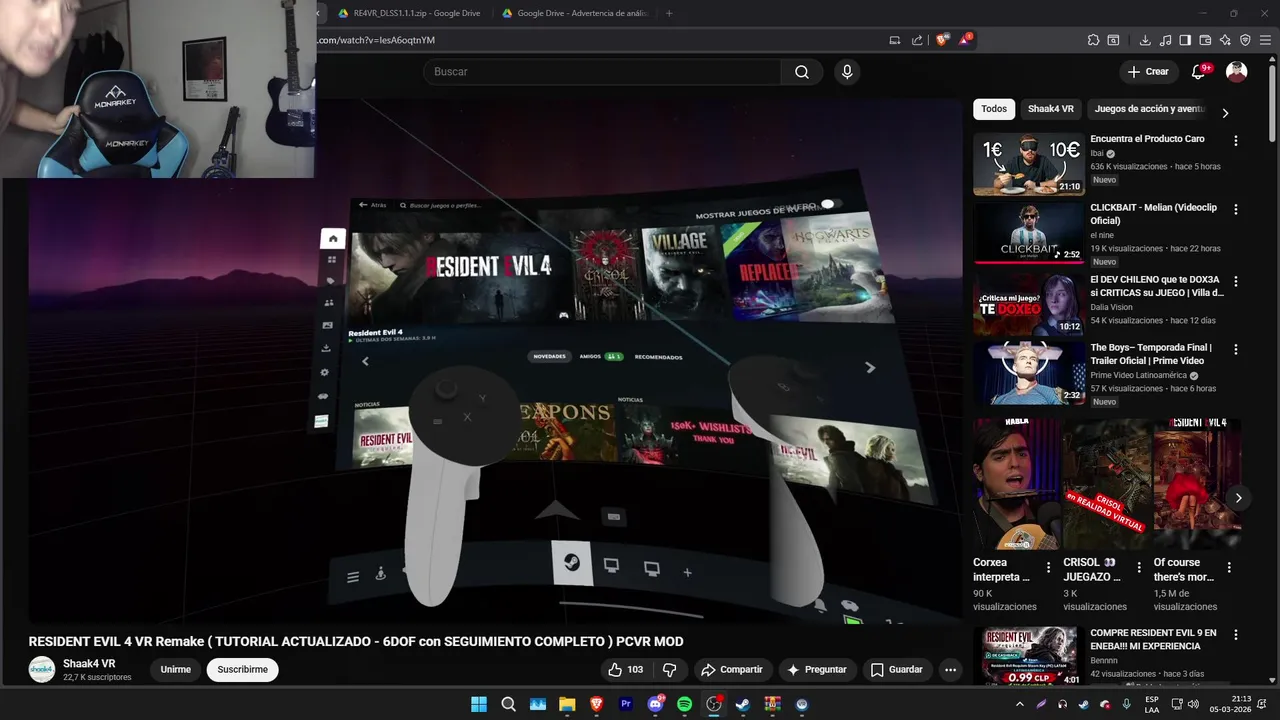Open options for El DEV CHILENO video
The width and height of the screenshot is (1280, 720).
pos(1236,282)
